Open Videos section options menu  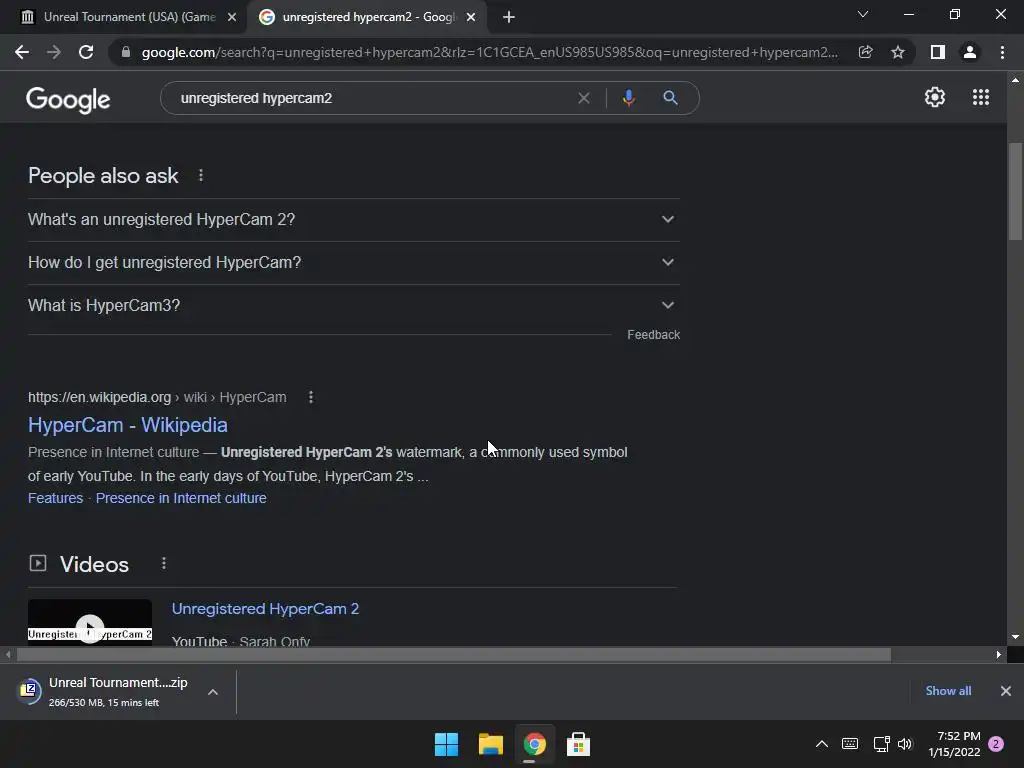click(164, 564)
